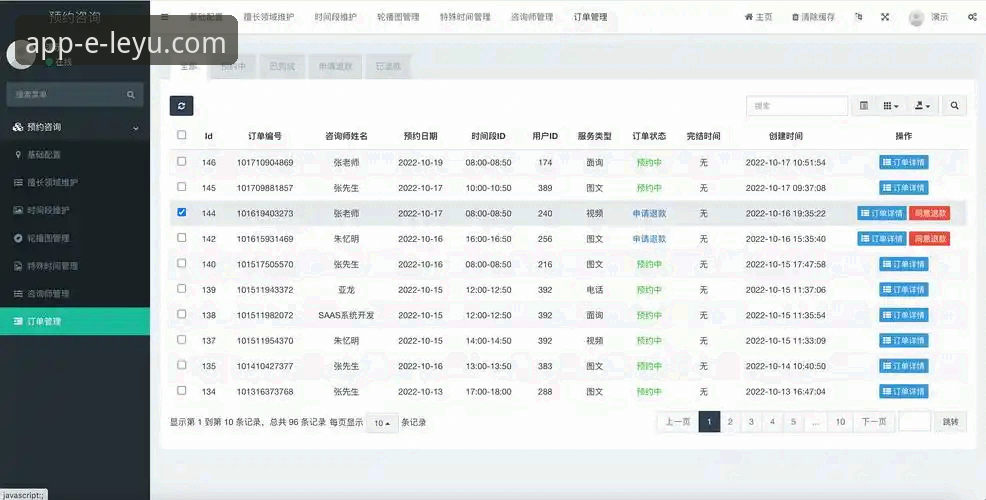Open 轮播图管理 in the top navigation

coord(398,17)
